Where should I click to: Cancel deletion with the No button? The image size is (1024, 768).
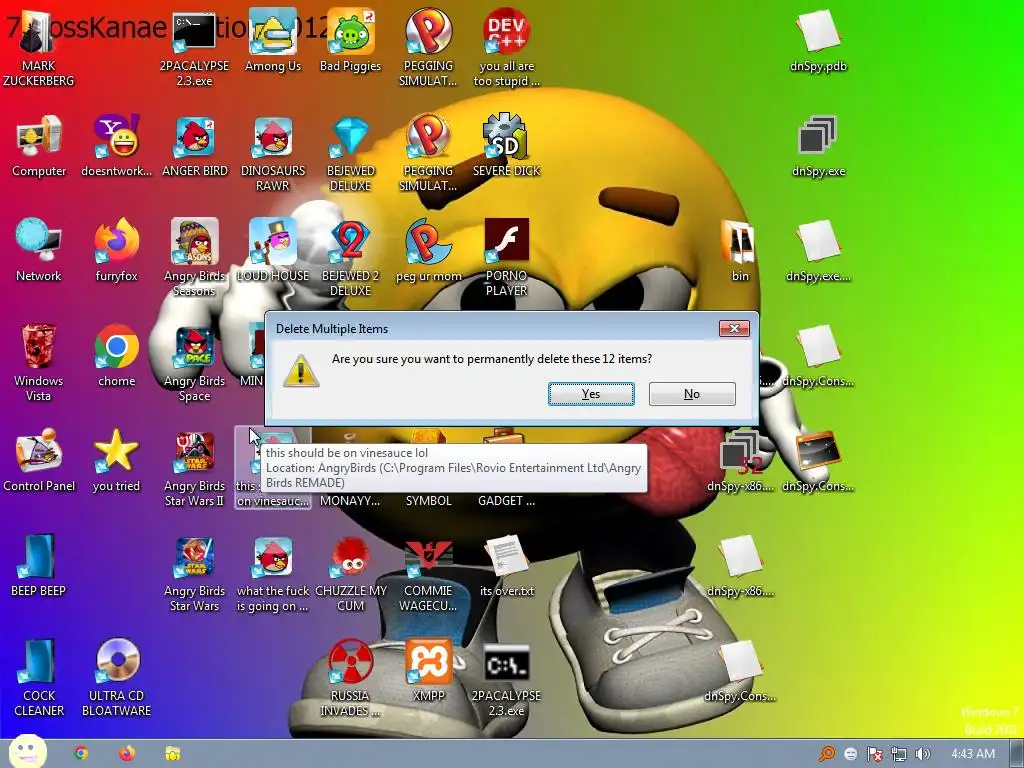(x=692, y=394)
